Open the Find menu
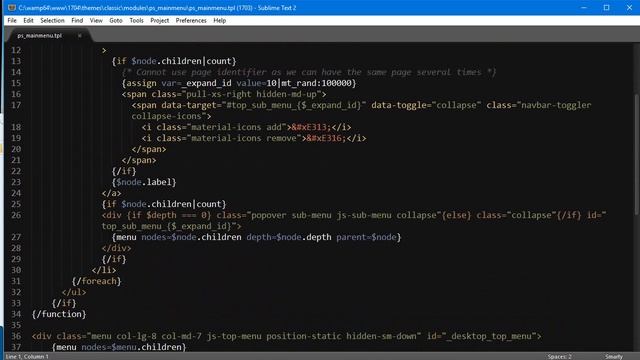 tap(77, 20)
